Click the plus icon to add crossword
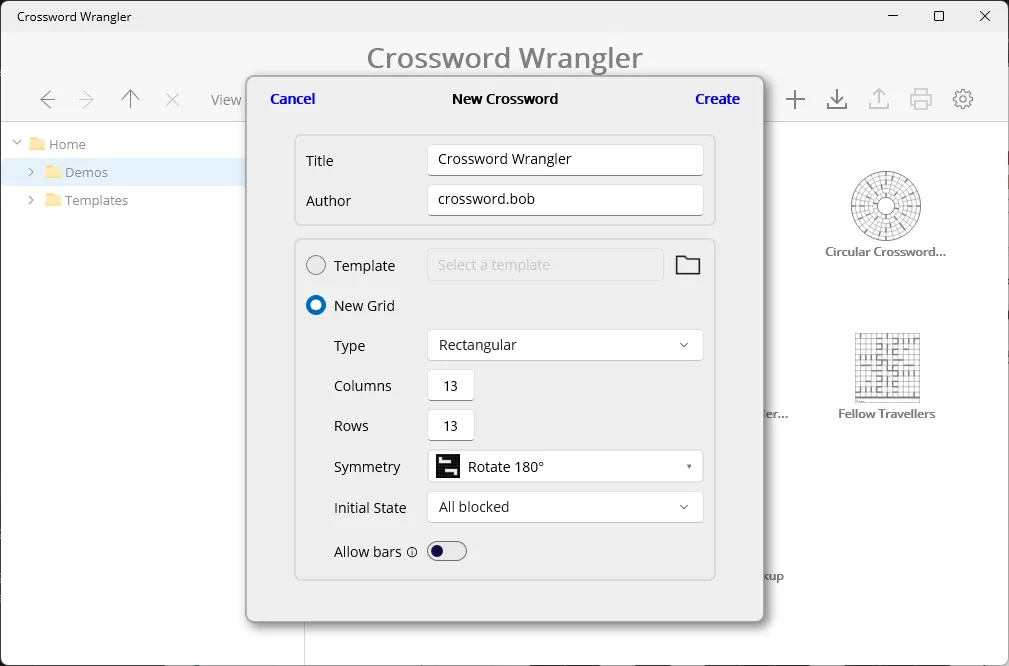Image resolution: width=1009 pixels, height=666 pixels. [795, 99]
